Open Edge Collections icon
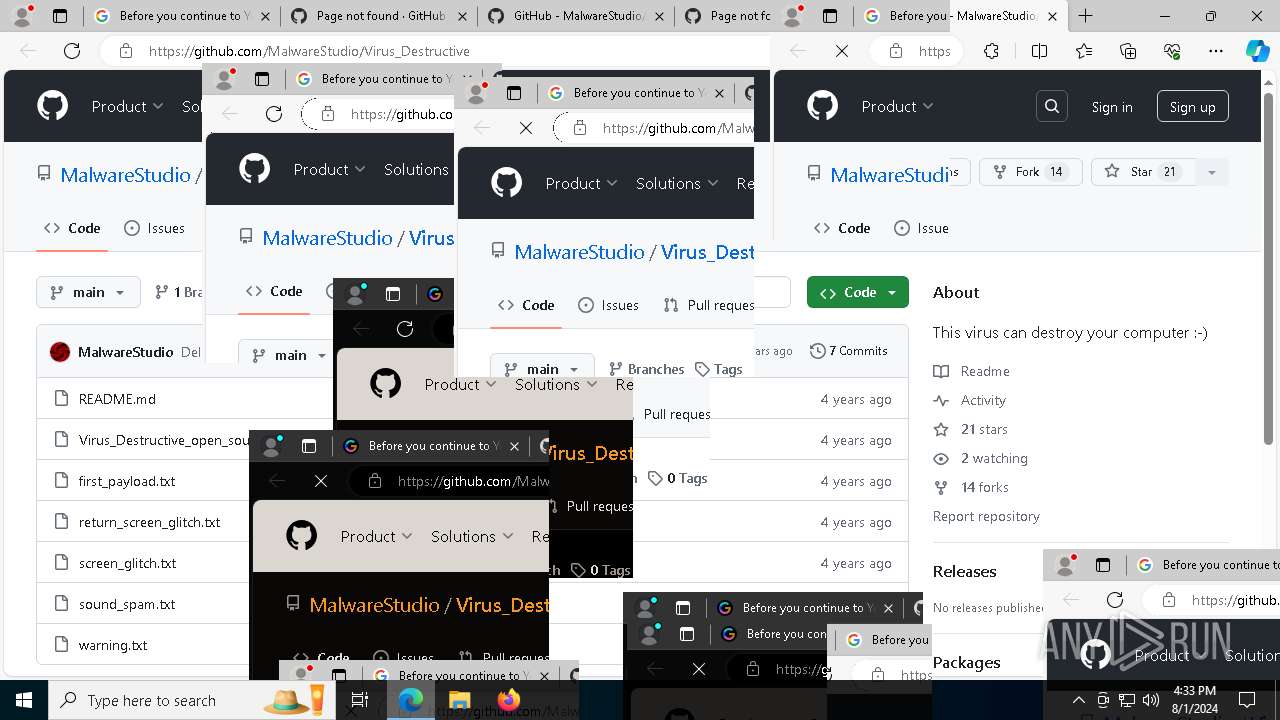Image resolution: width=1280 pixels, height=720 pixels. point(1128,51)
